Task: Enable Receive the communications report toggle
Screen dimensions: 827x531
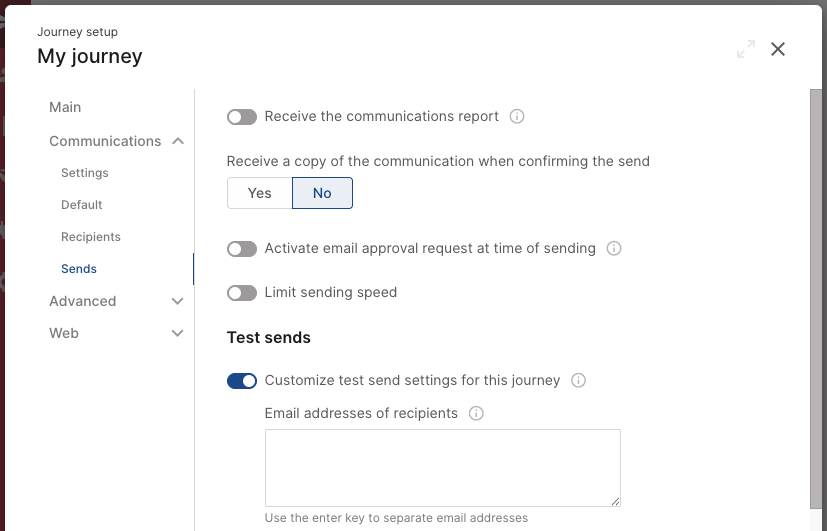Action: pos(242,117)
